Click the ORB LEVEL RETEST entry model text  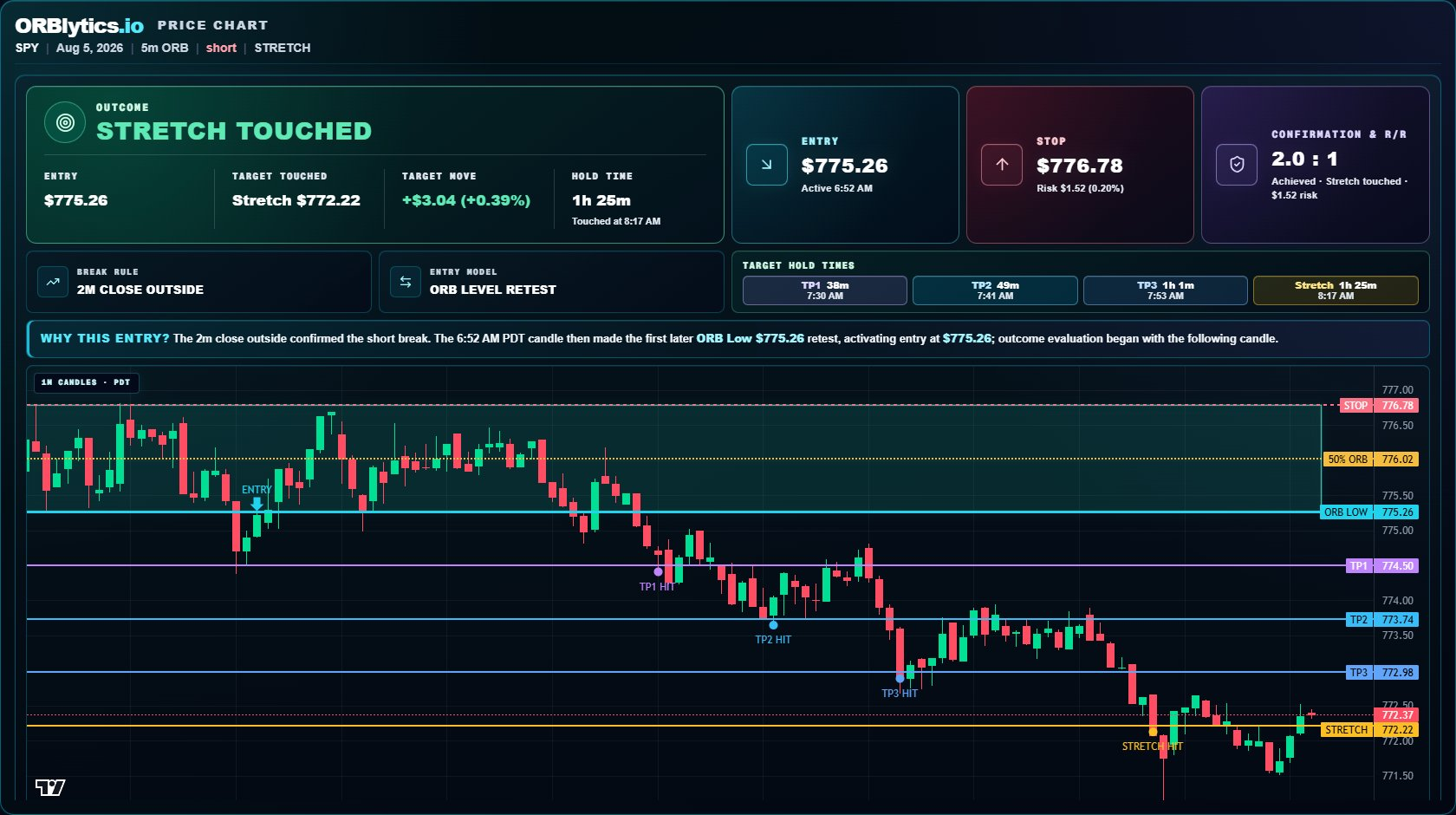(x=493, y=290)
